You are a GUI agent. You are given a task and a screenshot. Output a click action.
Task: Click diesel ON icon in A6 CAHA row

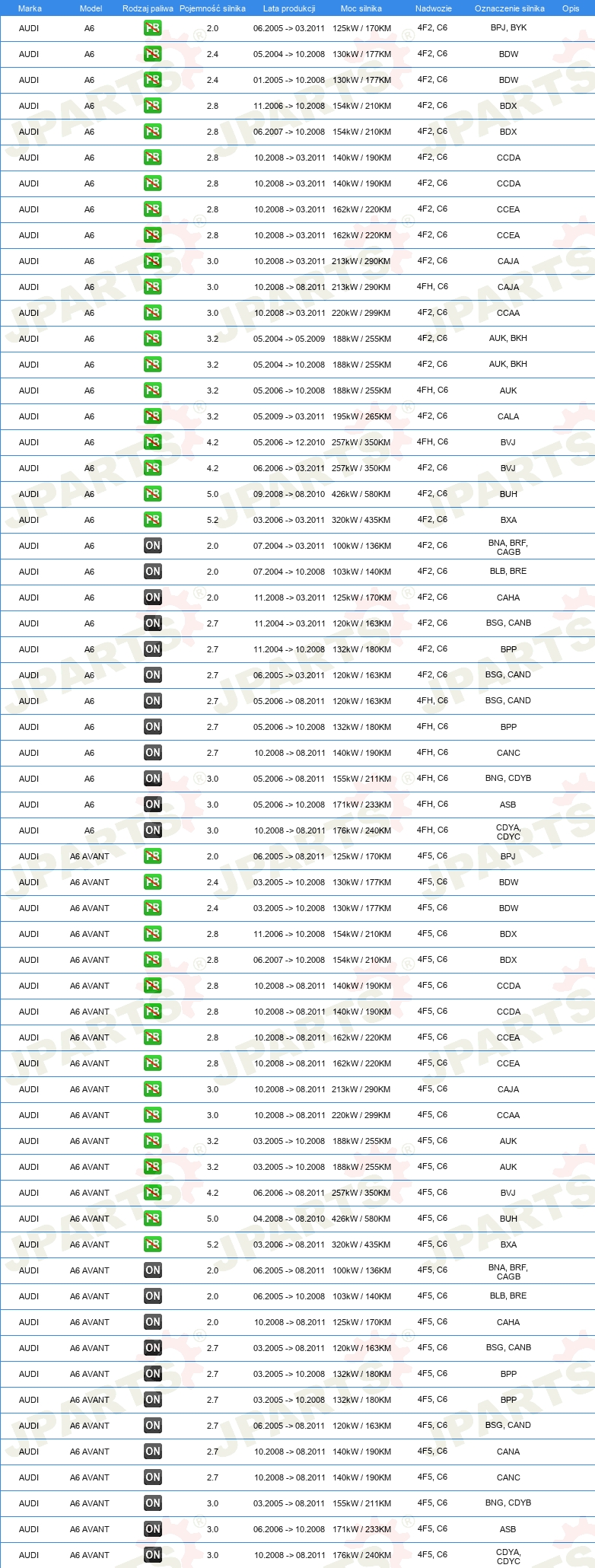click(152, 598)
